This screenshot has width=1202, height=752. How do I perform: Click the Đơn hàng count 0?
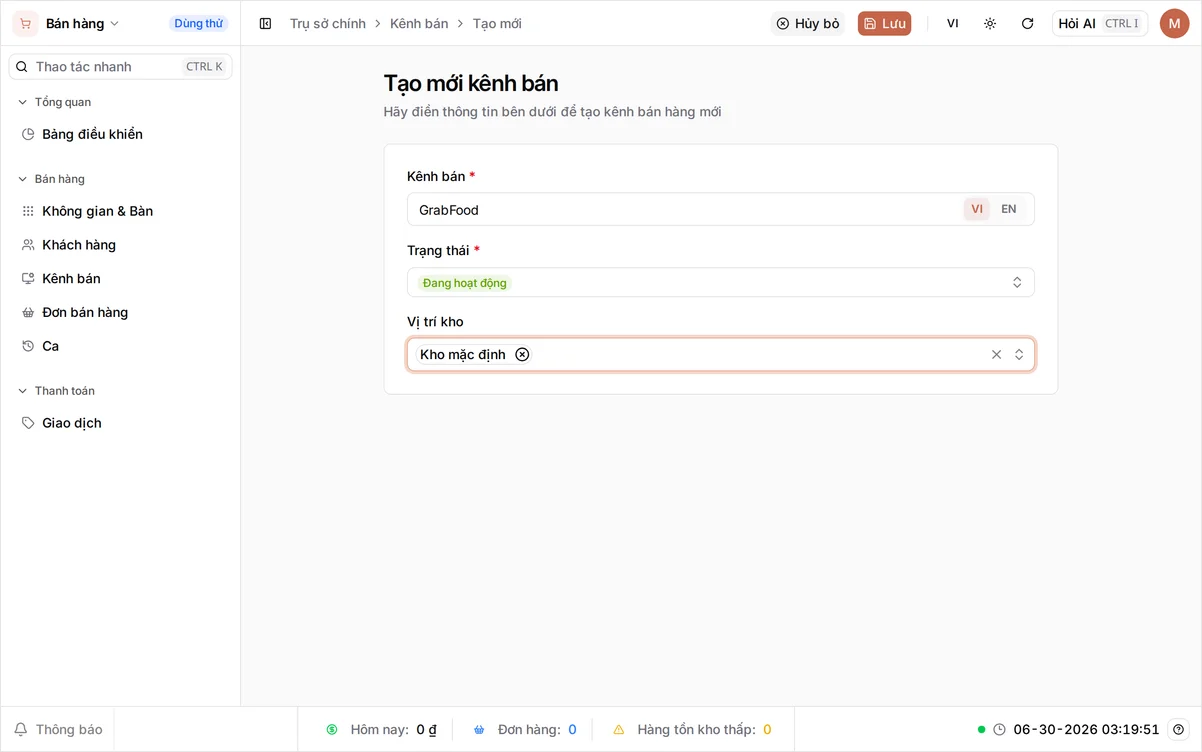tap(572, 729)
